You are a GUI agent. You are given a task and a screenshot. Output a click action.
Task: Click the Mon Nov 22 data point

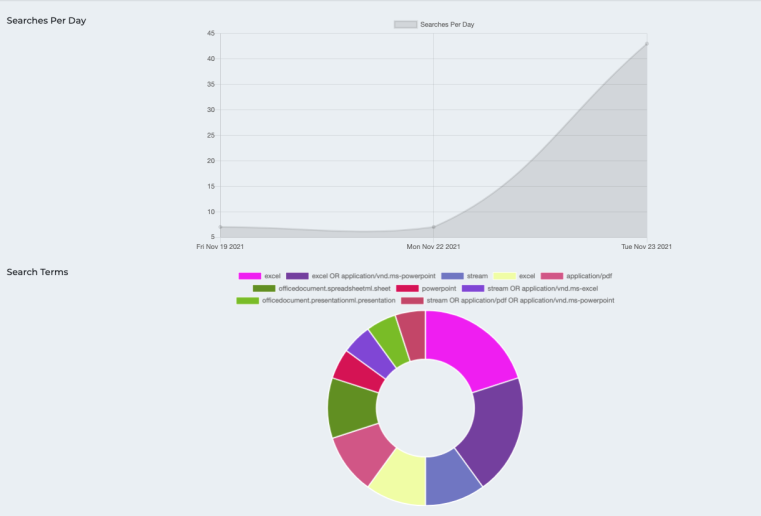[x=433, y=227]
